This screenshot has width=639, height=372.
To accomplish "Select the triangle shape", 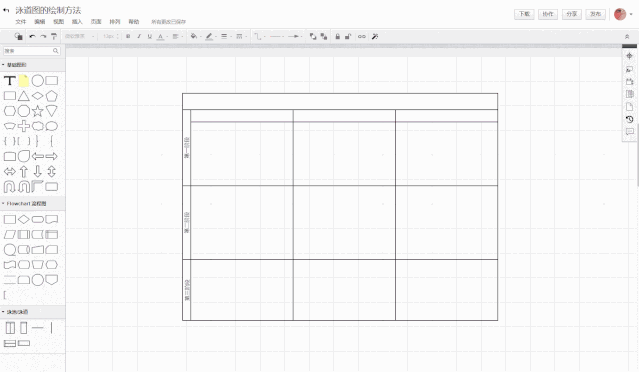I will click(x=24, y=96).
